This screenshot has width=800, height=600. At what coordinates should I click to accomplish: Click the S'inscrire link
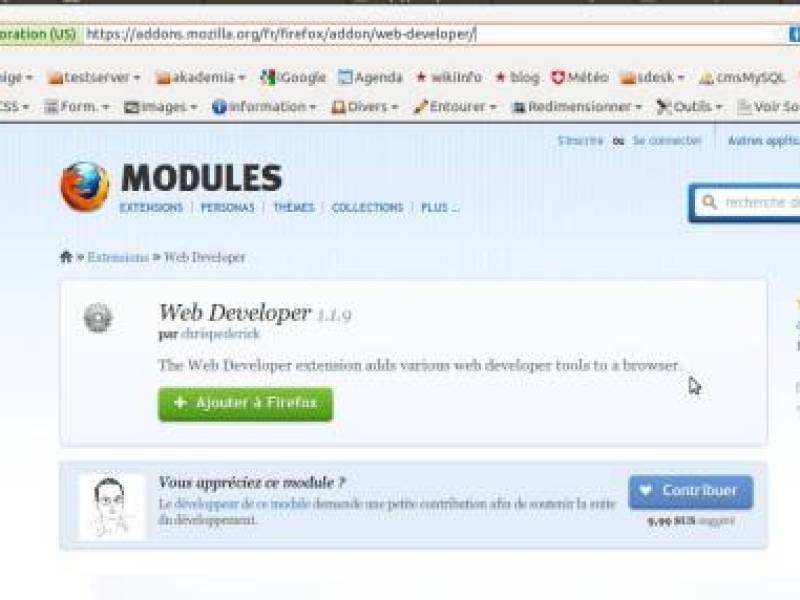tap(580, 140)
